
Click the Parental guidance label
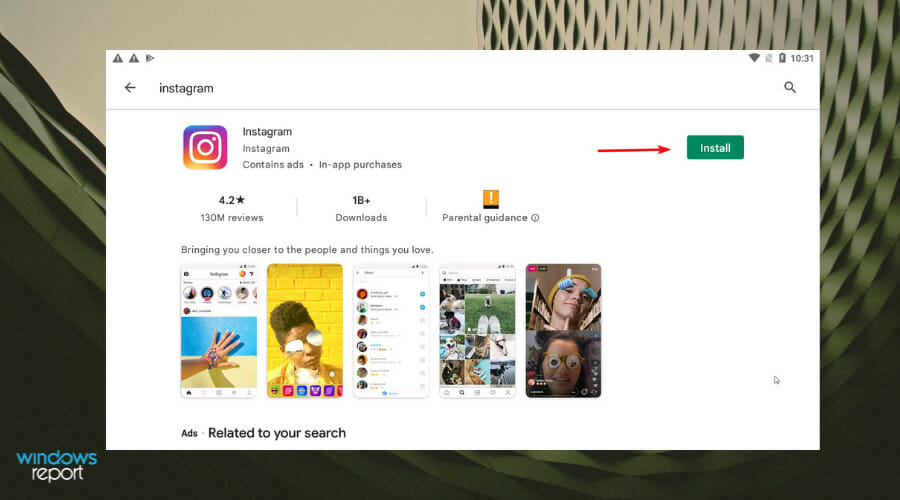pyautogui.click(x=484, y=218)
